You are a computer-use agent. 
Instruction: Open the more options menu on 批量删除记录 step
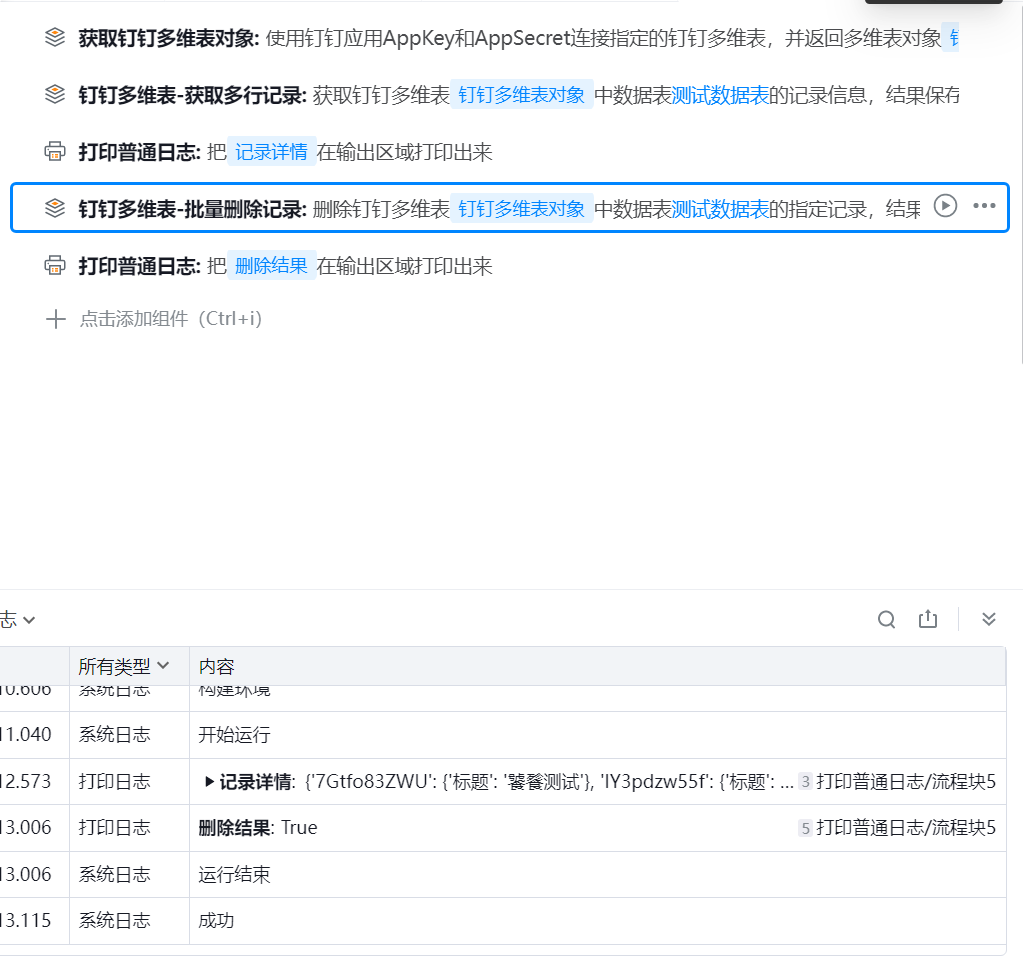point(984,206)
